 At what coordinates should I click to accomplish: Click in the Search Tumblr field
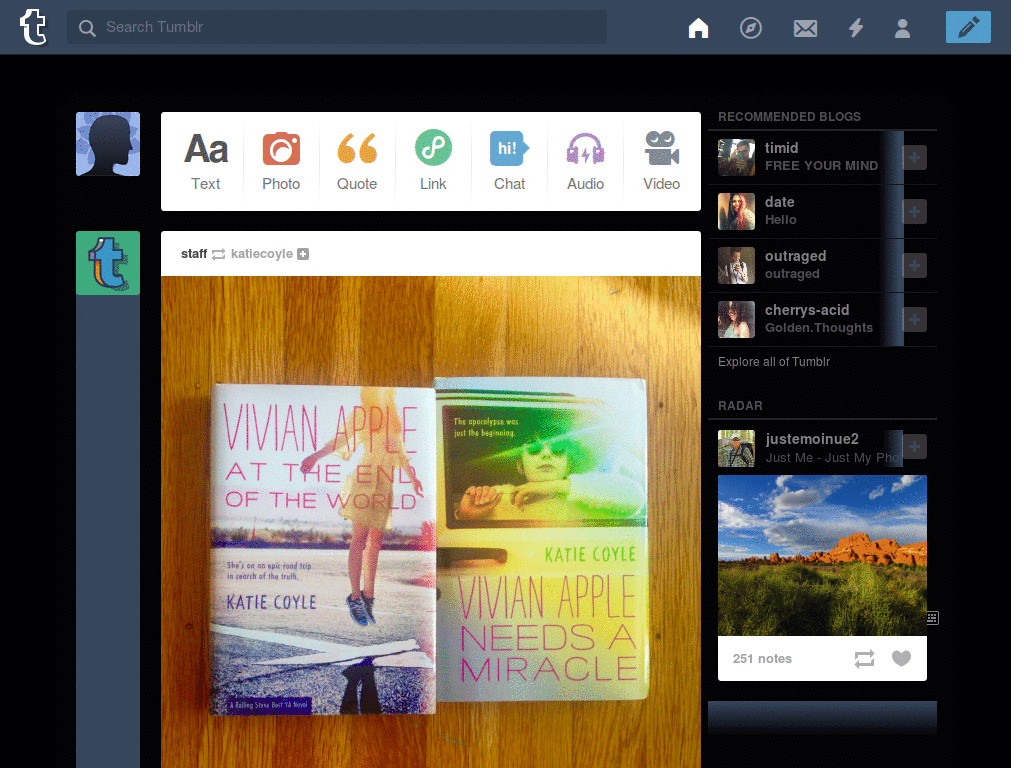337,27
